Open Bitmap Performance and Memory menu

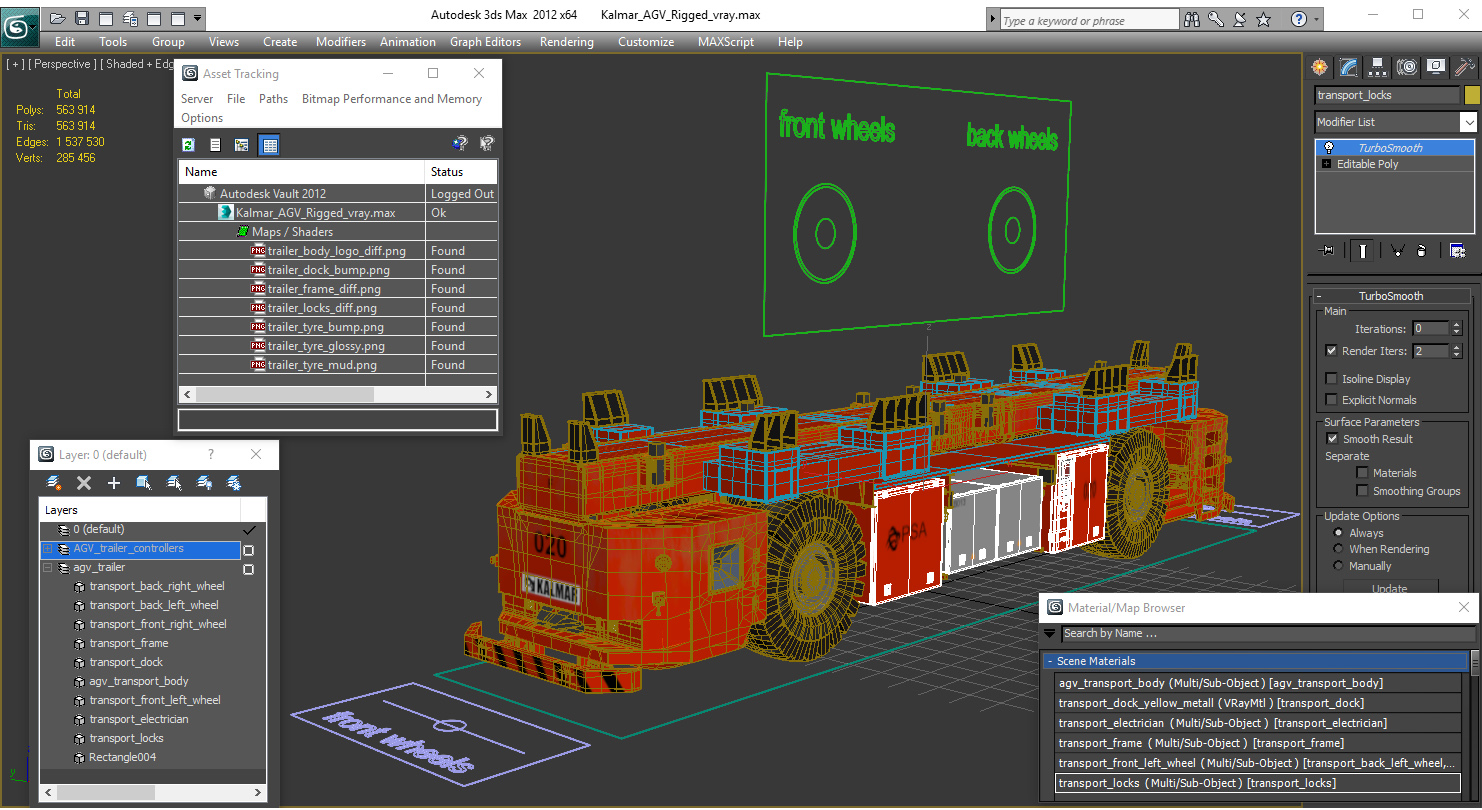[392, 99]
